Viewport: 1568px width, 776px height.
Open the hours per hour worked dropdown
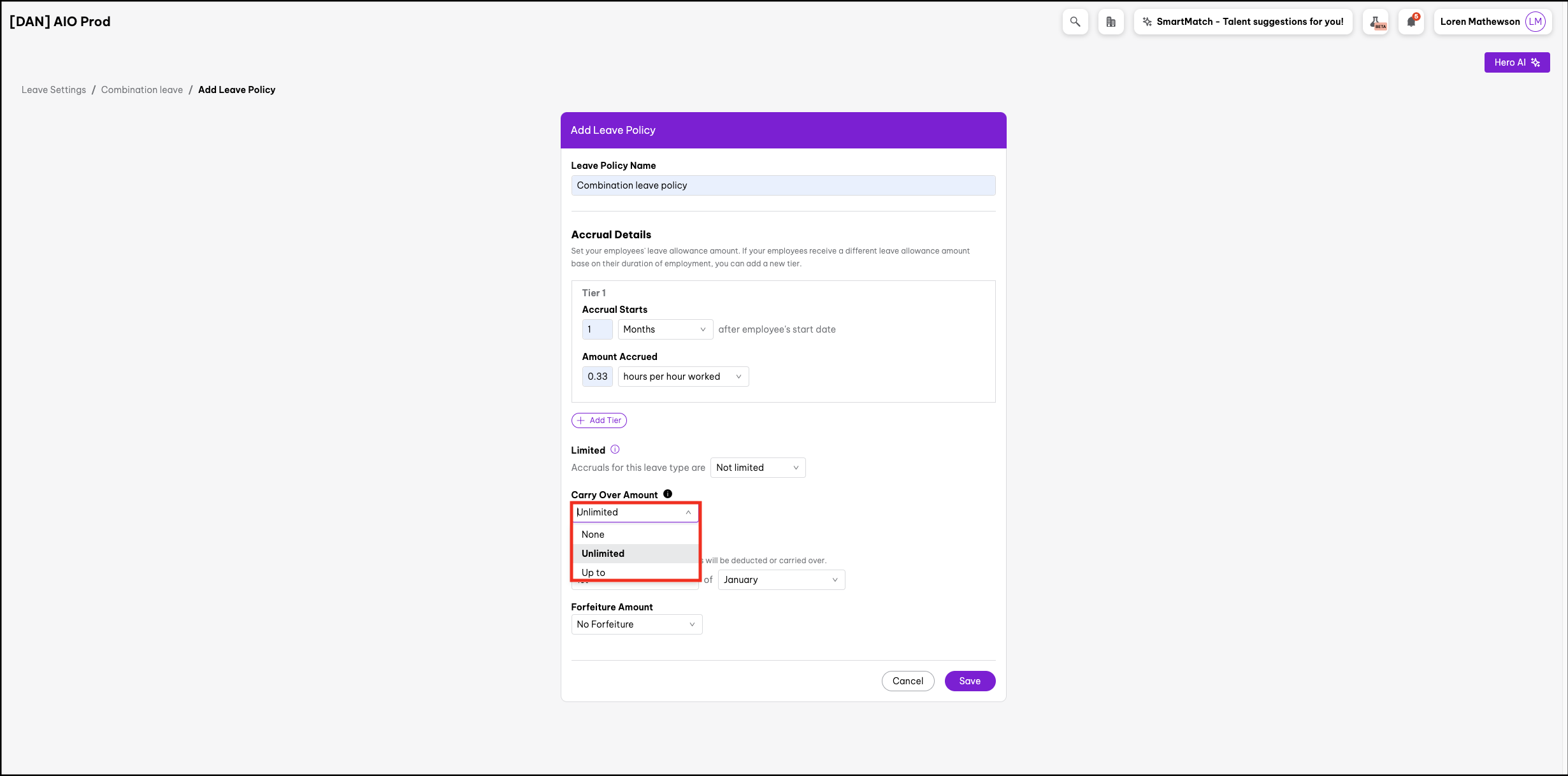pyautogui.click(x=682, y=377)
